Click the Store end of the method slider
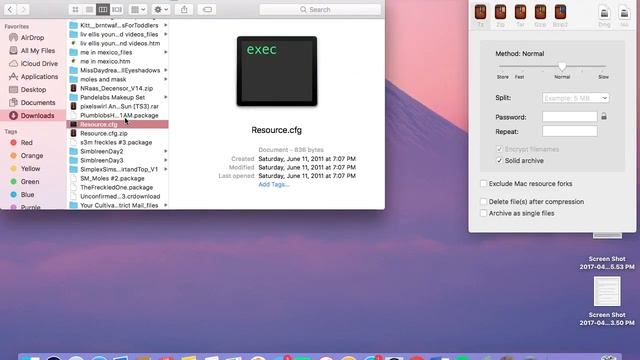640x360 pixels. [x=503, y=77]
